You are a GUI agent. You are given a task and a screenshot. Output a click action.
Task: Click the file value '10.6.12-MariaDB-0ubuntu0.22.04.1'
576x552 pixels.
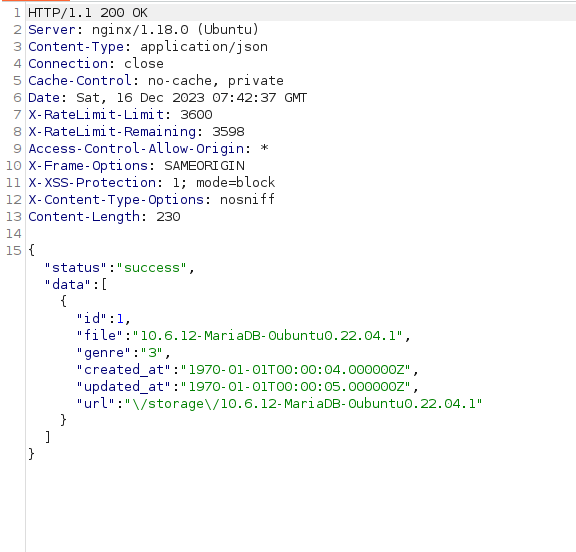(x=268, y=335)
